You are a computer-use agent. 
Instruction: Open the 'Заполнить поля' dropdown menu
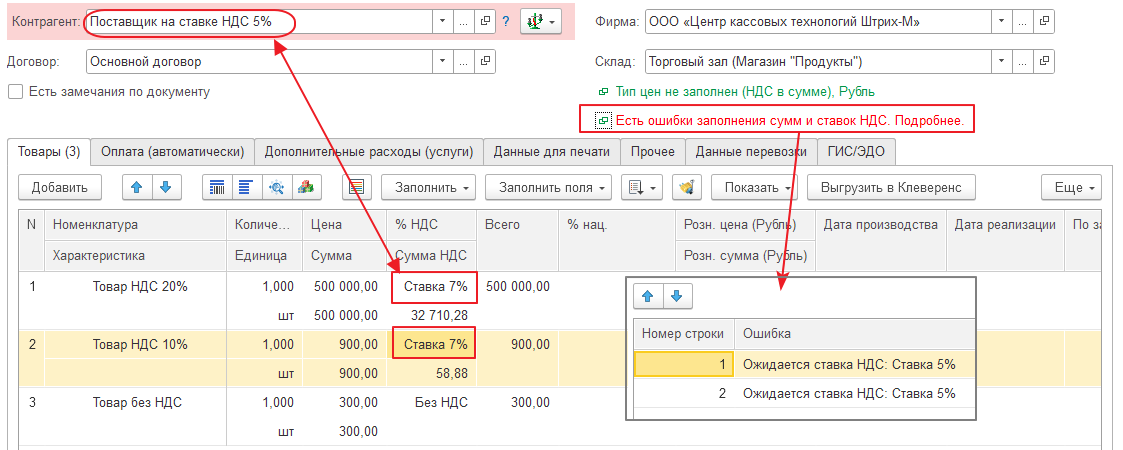click(x=548, y=187)
